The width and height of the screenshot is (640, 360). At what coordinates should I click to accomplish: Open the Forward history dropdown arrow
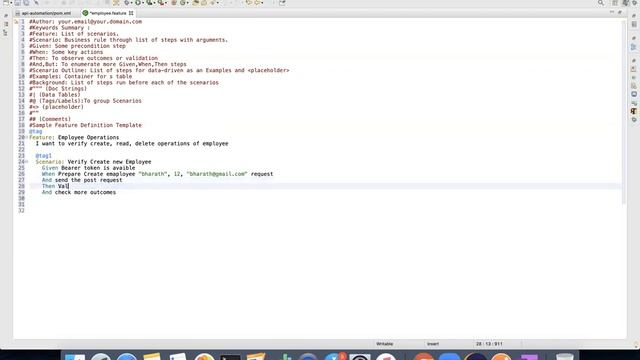[x=262, y=3]
